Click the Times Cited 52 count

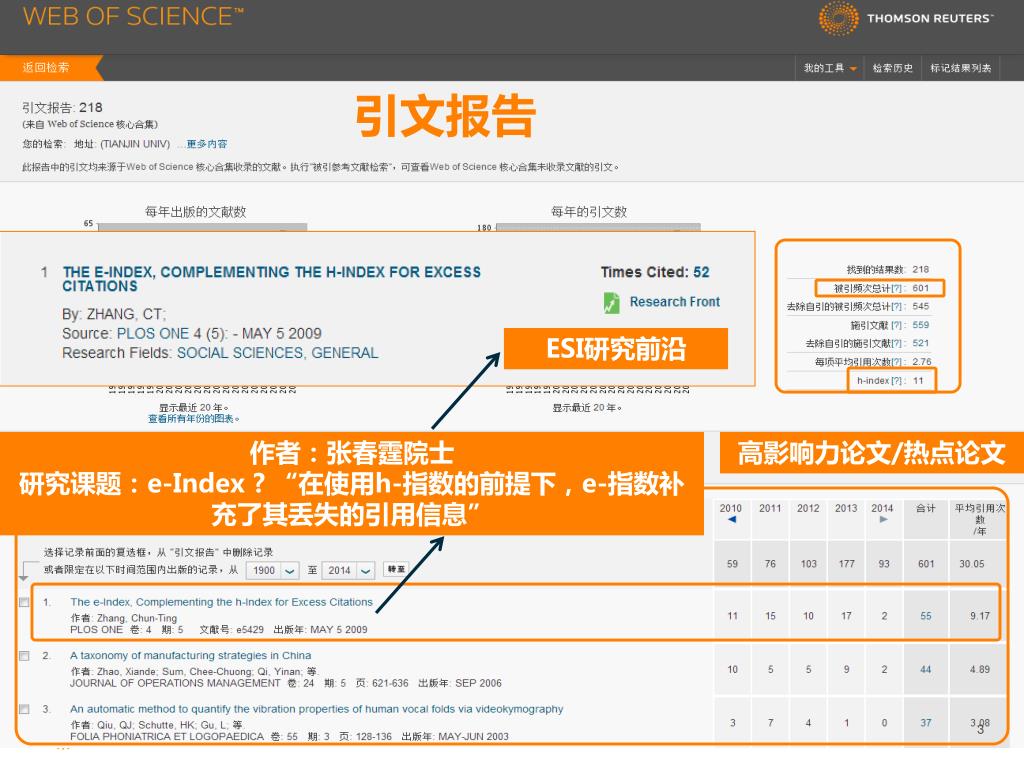click(x=701, y=272)
